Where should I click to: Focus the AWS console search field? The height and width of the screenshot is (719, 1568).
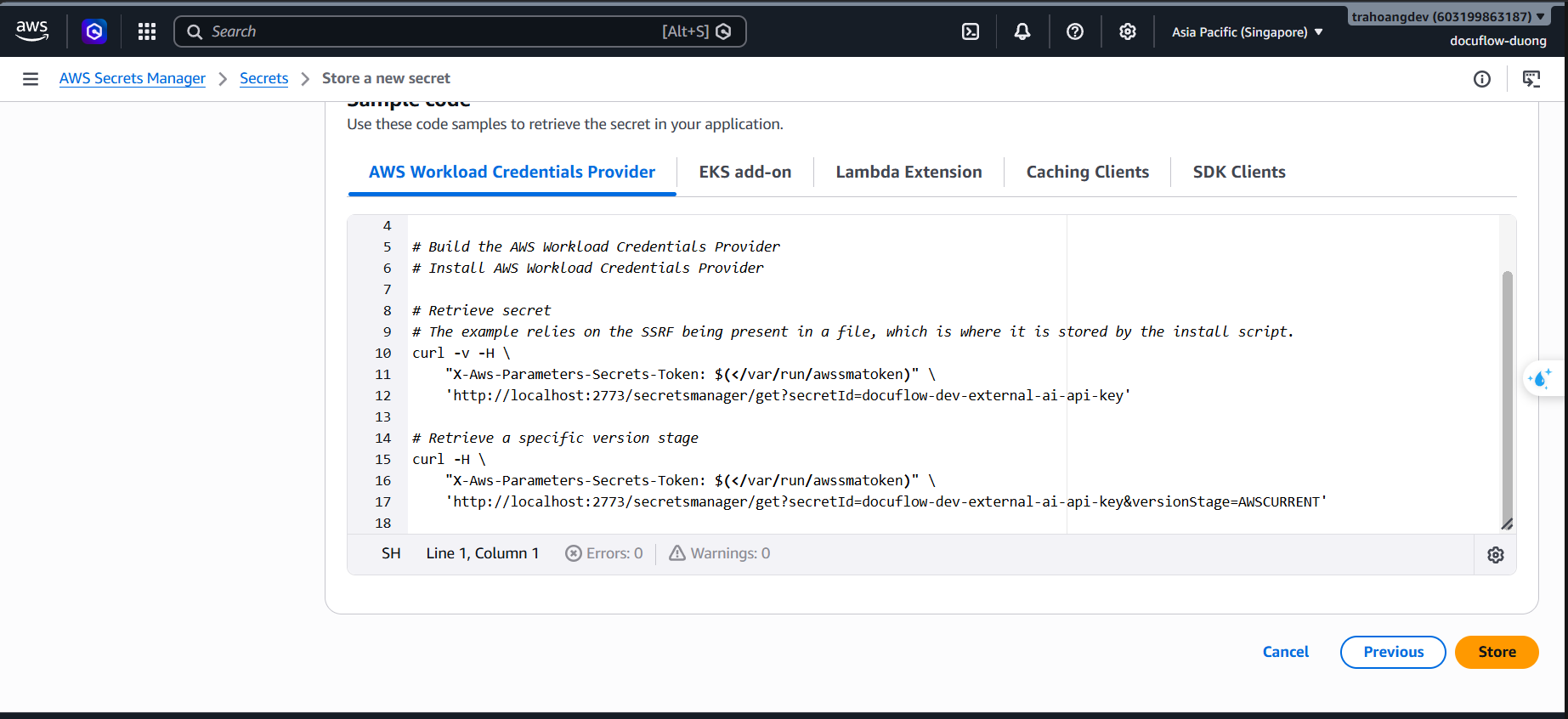click(x=460, y=31)
